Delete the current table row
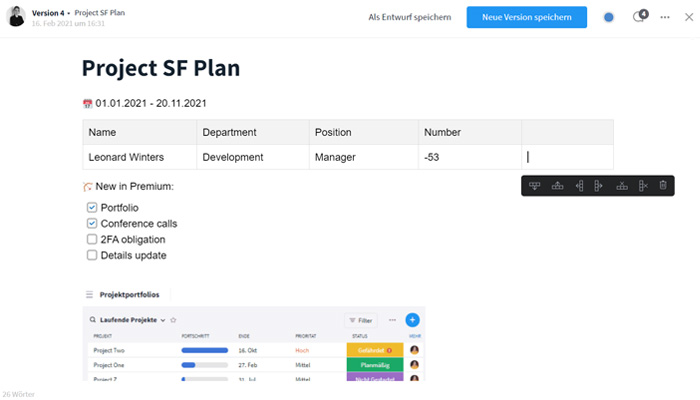 tap(622, 186)
